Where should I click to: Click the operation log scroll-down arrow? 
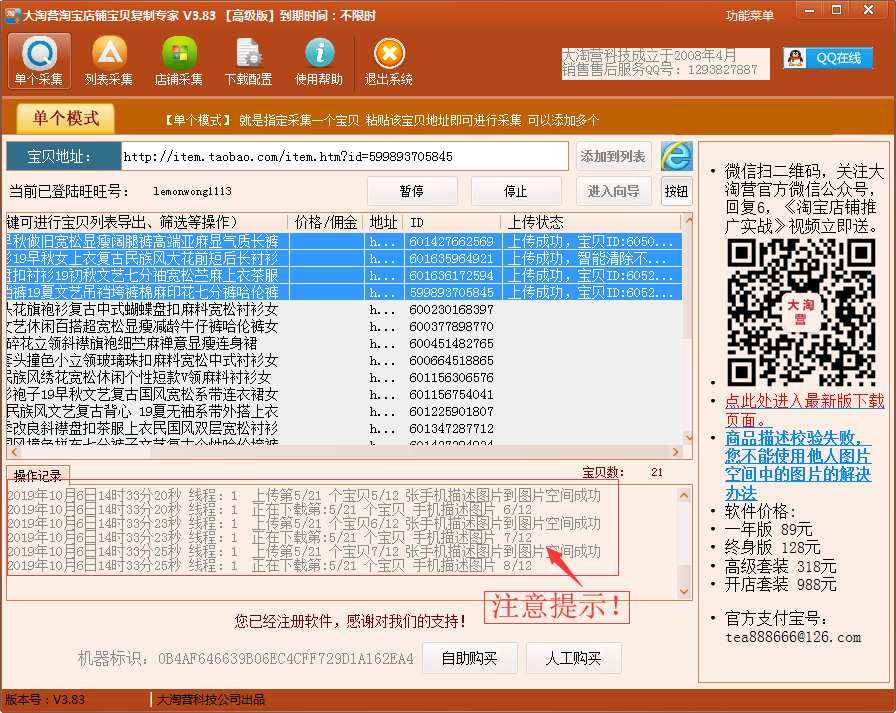(684, 591)
